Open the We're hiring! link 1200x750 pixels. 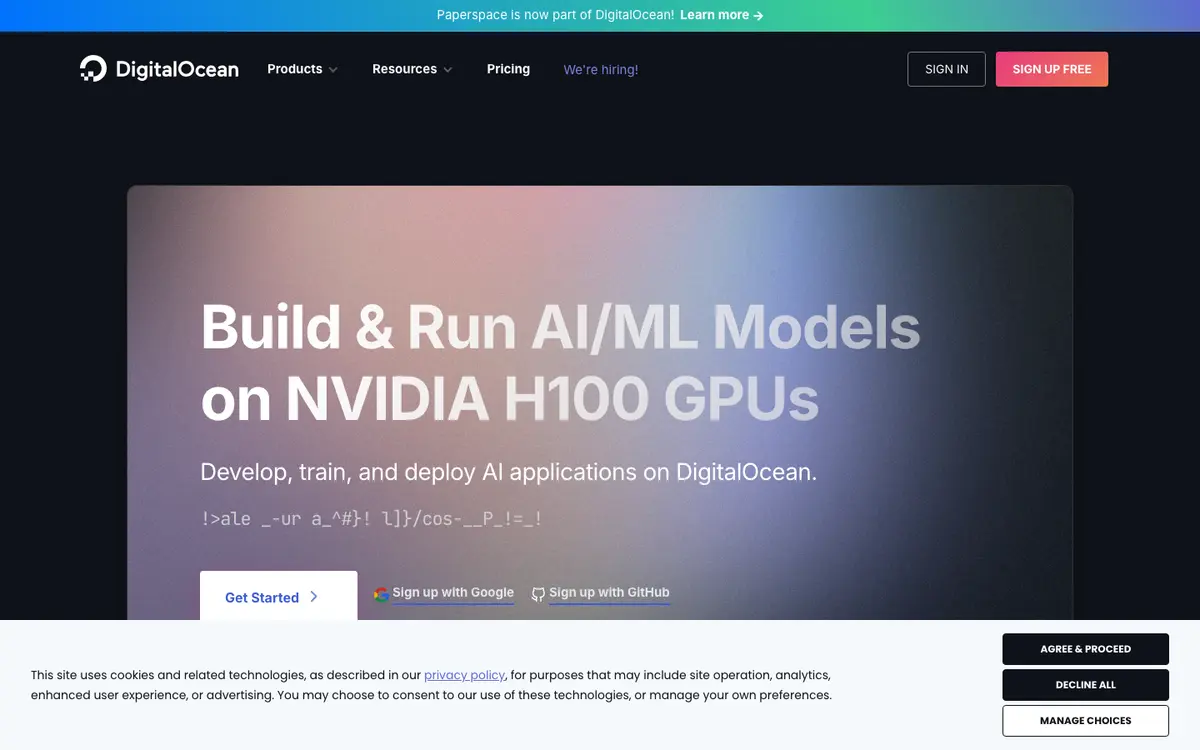pyautogui.click(x=601, y=70)
